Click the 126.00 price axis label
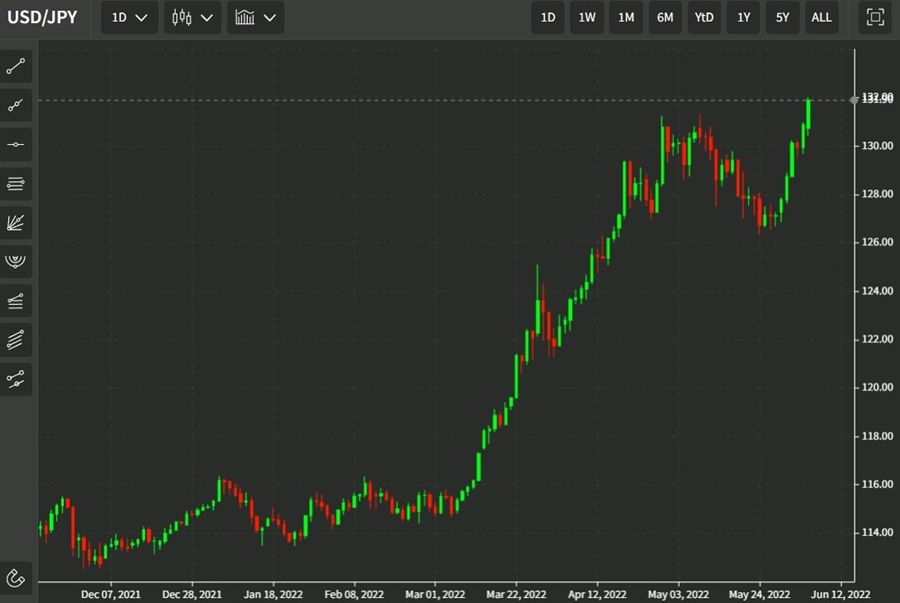The height and width of the screenshot is (603, 900). [877, 242]
